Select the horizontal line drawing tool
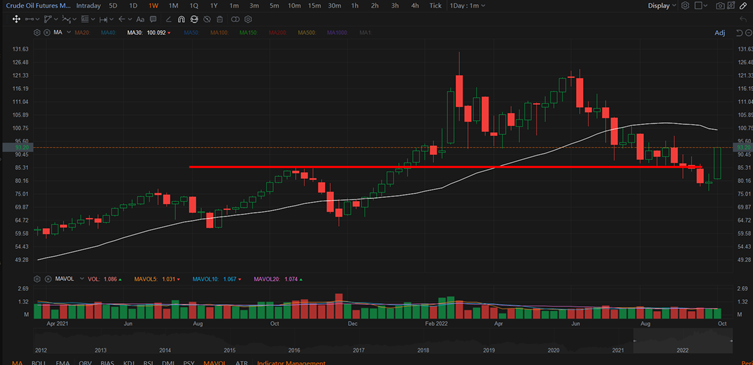The height and width of the screenshot is (365, 753). [29, 19]
